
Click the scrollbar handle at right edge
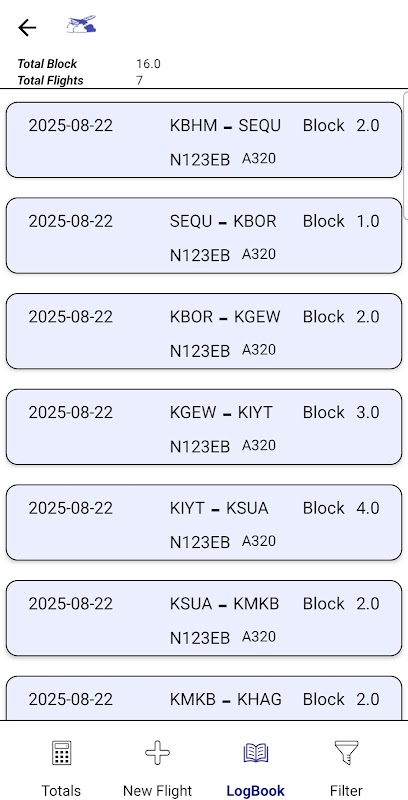(405, 156)
